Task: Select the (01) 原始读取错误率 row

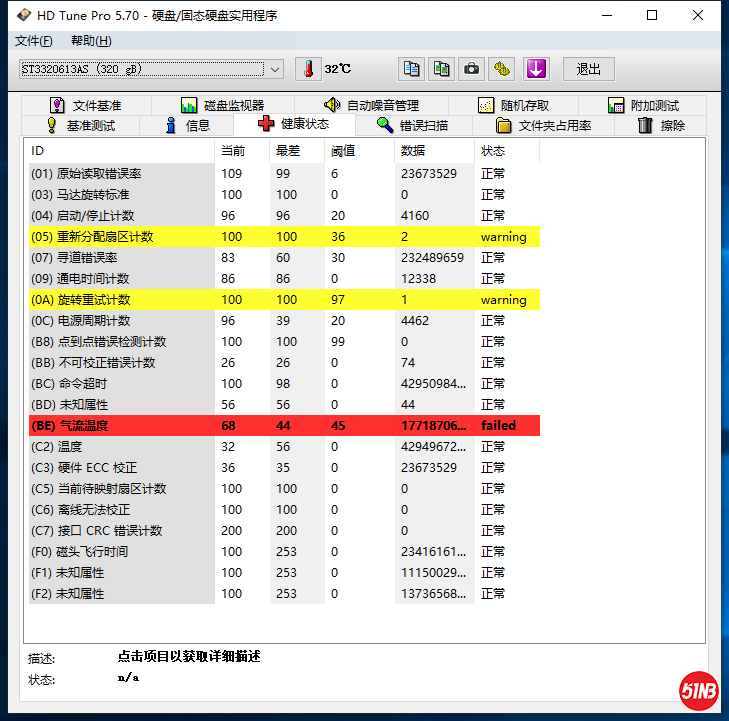Action: 284,174
